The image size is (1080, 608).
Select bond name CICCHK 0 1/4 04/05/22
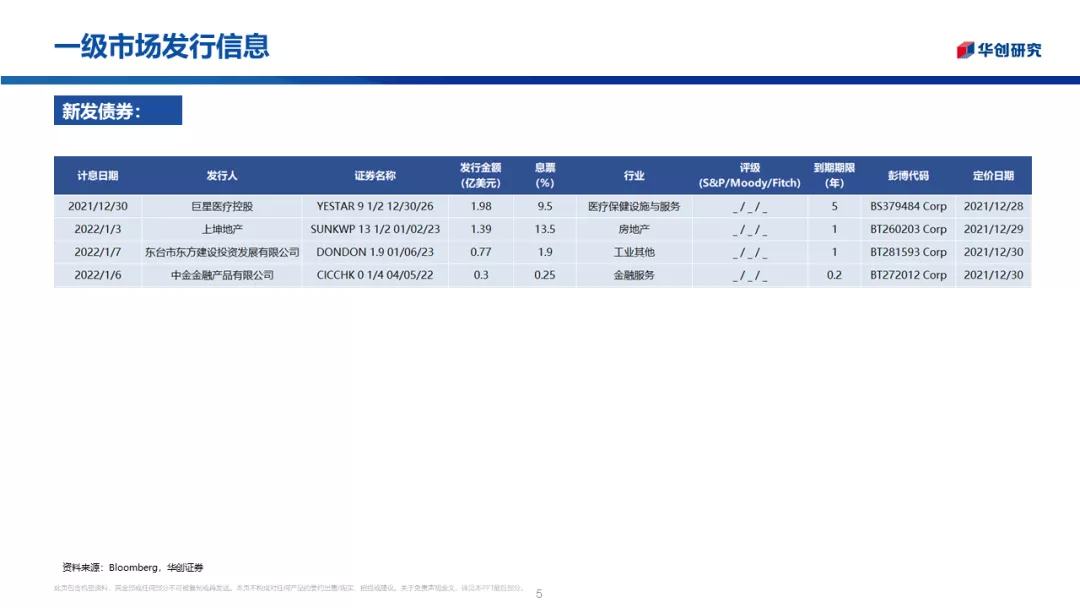[375, 275]
